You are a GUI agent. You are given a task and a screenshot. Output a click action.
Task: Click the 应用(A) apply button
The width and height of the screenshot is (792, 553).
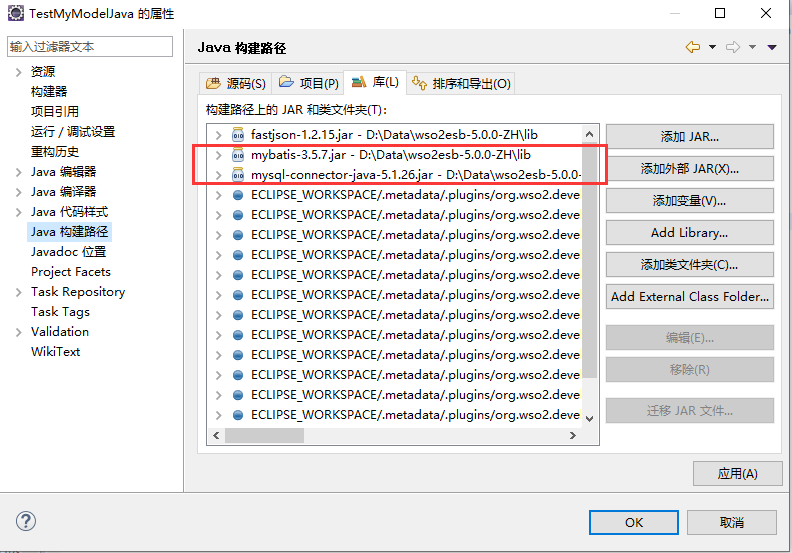737,474
